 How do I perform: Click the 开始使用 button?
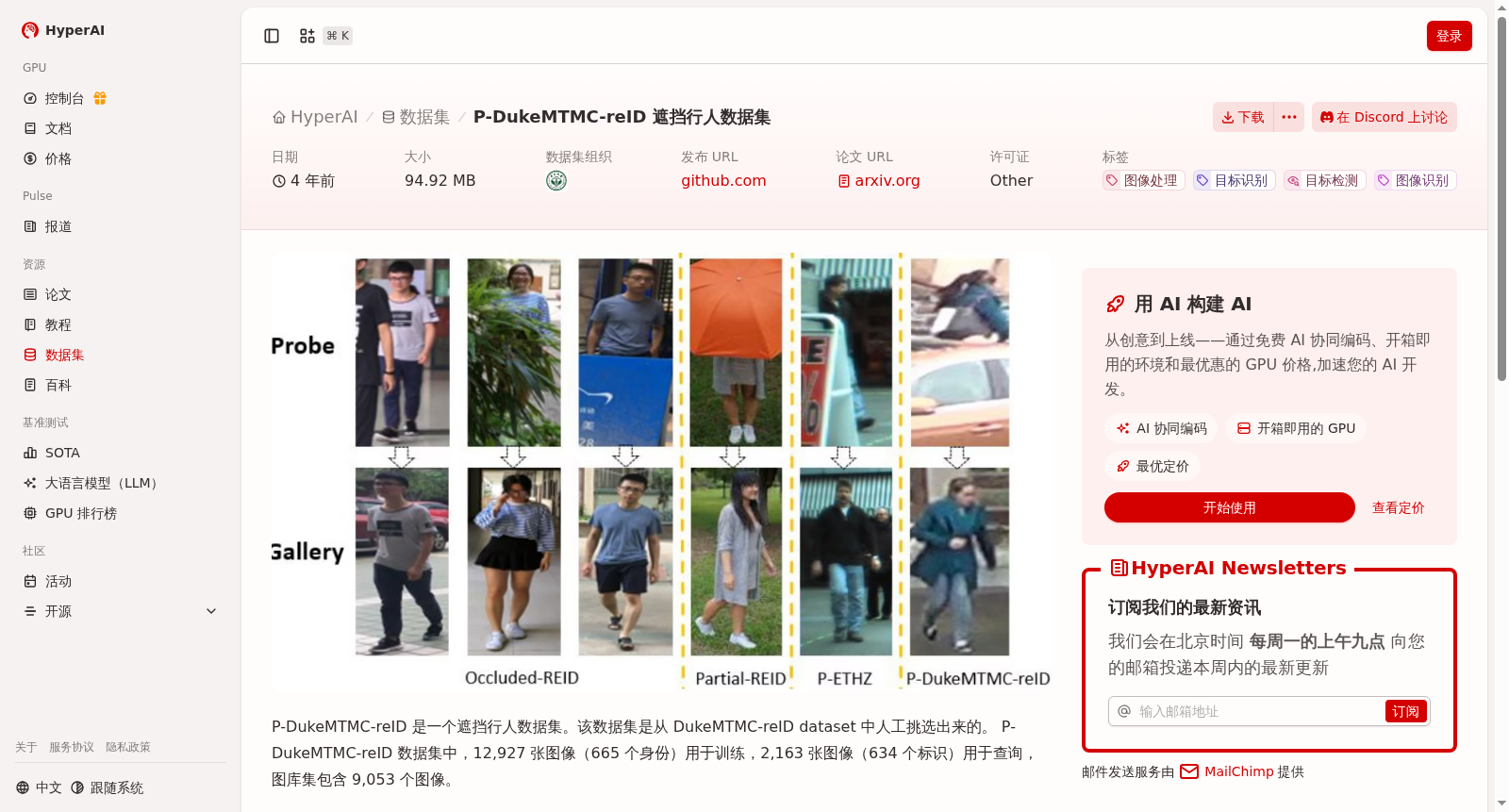click(x=1230, y=507)
